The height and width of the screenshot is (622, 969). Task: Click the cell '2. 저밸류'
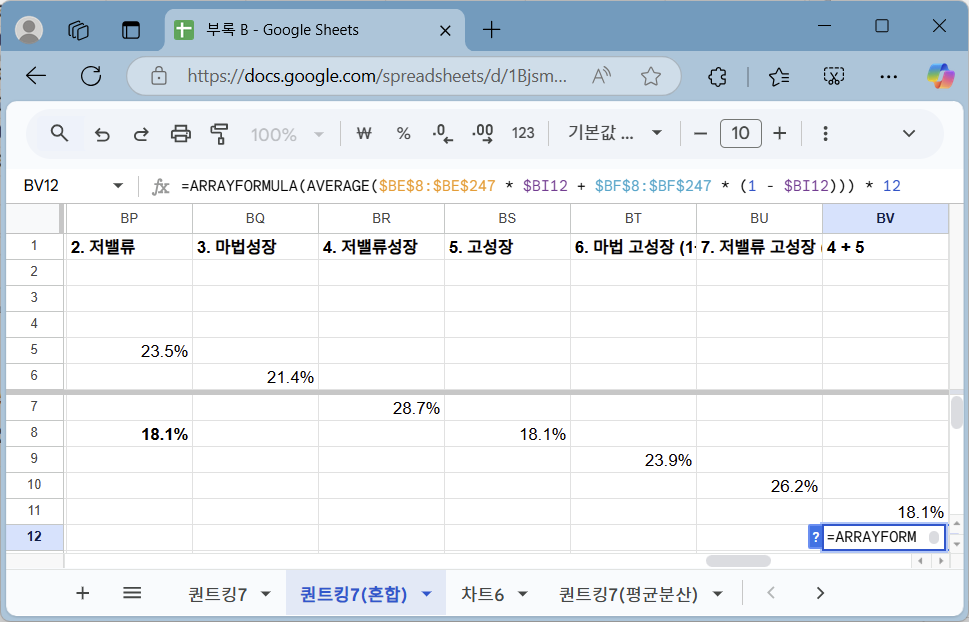click(129, 247)
